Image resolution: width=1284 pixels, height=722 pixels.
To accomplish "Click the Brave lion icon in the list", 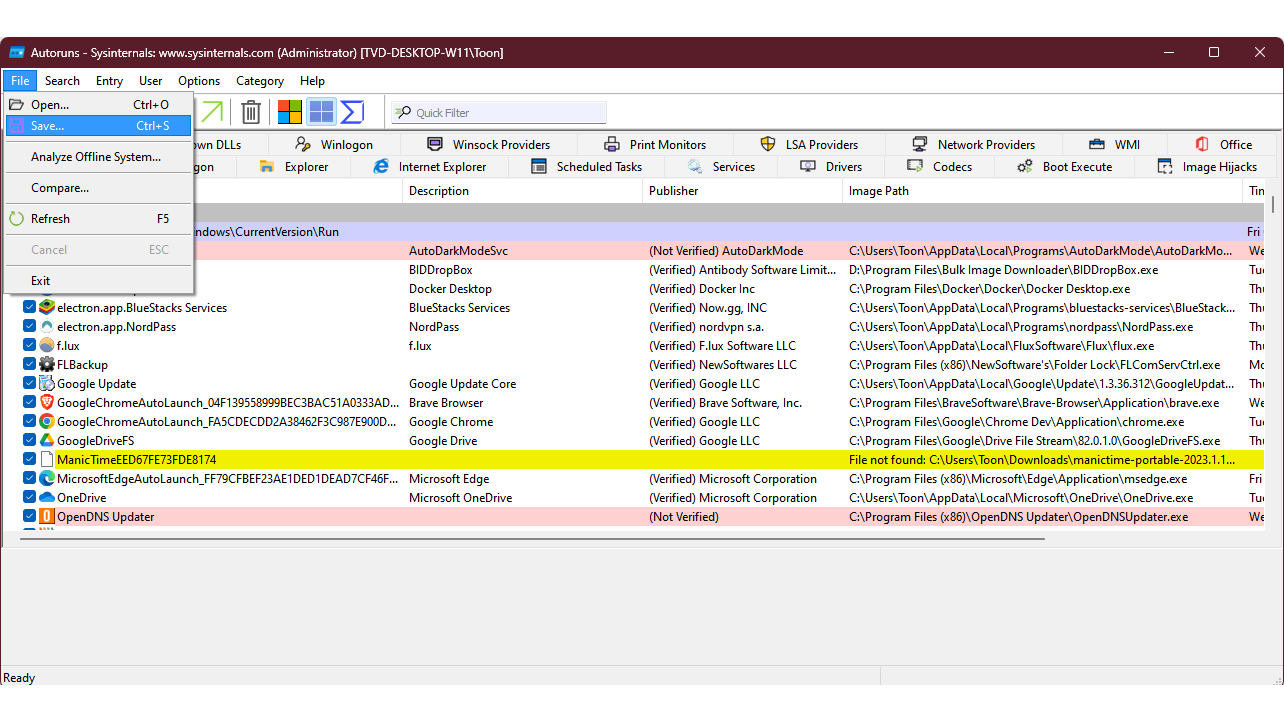I will pyautogui.click(x=46, y=403).
